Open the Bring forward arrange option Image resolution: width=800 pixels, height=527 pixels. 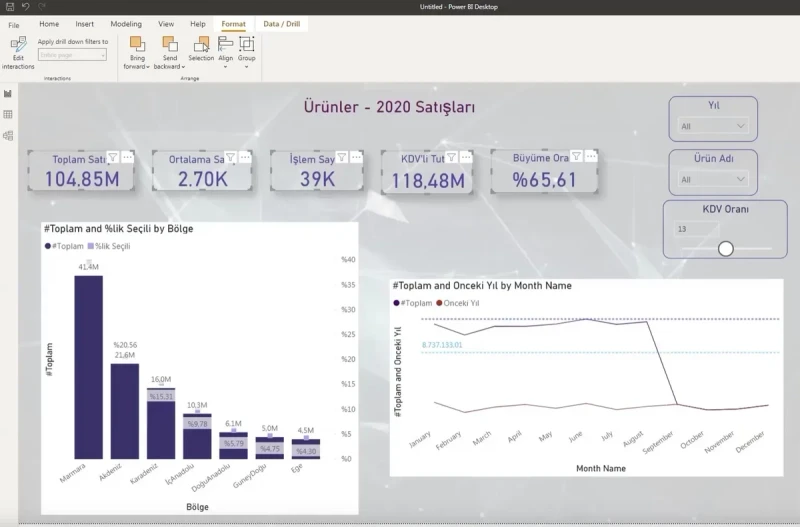coord(137,44)
